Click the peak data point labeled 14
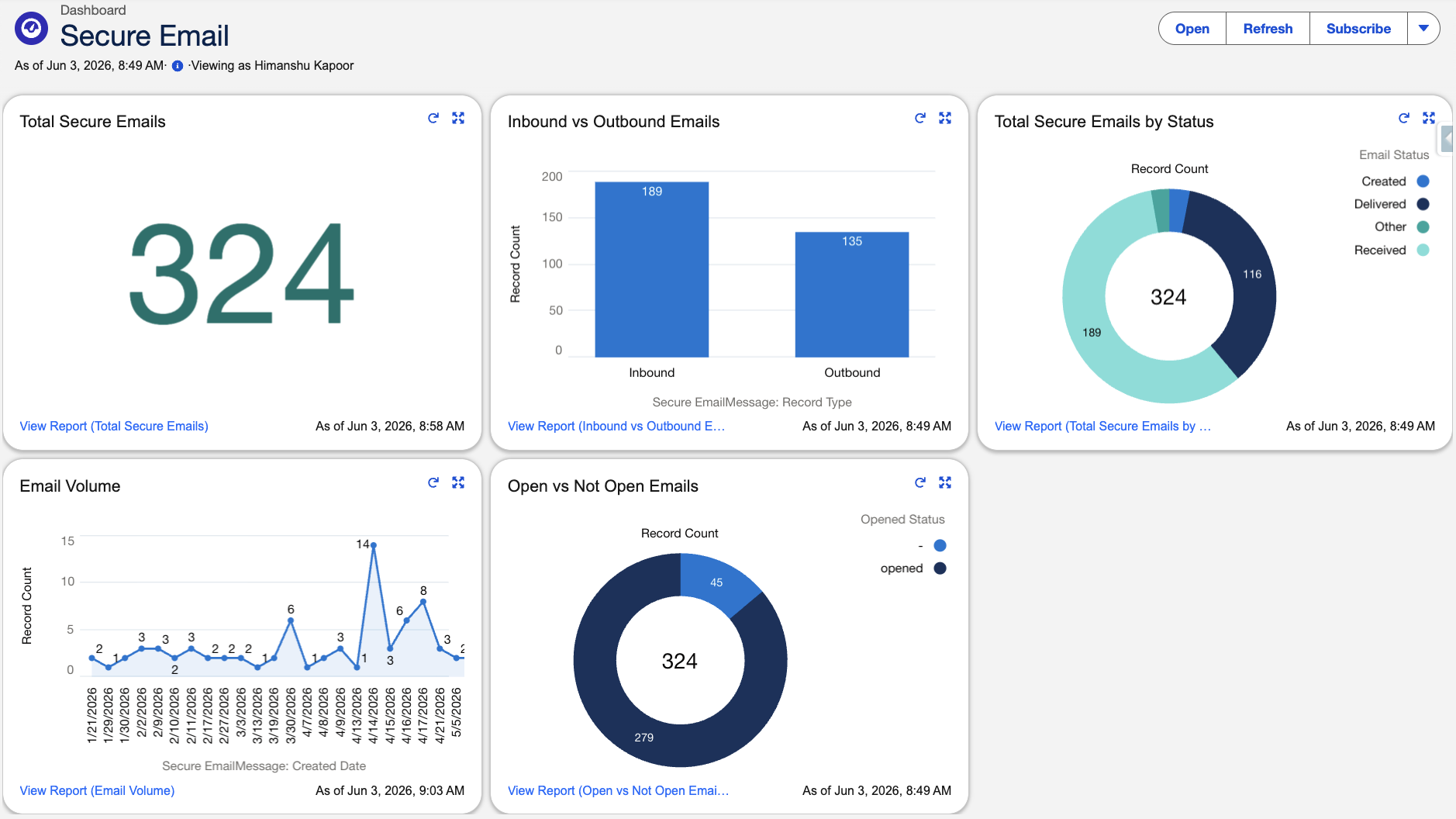 (374, 545)
